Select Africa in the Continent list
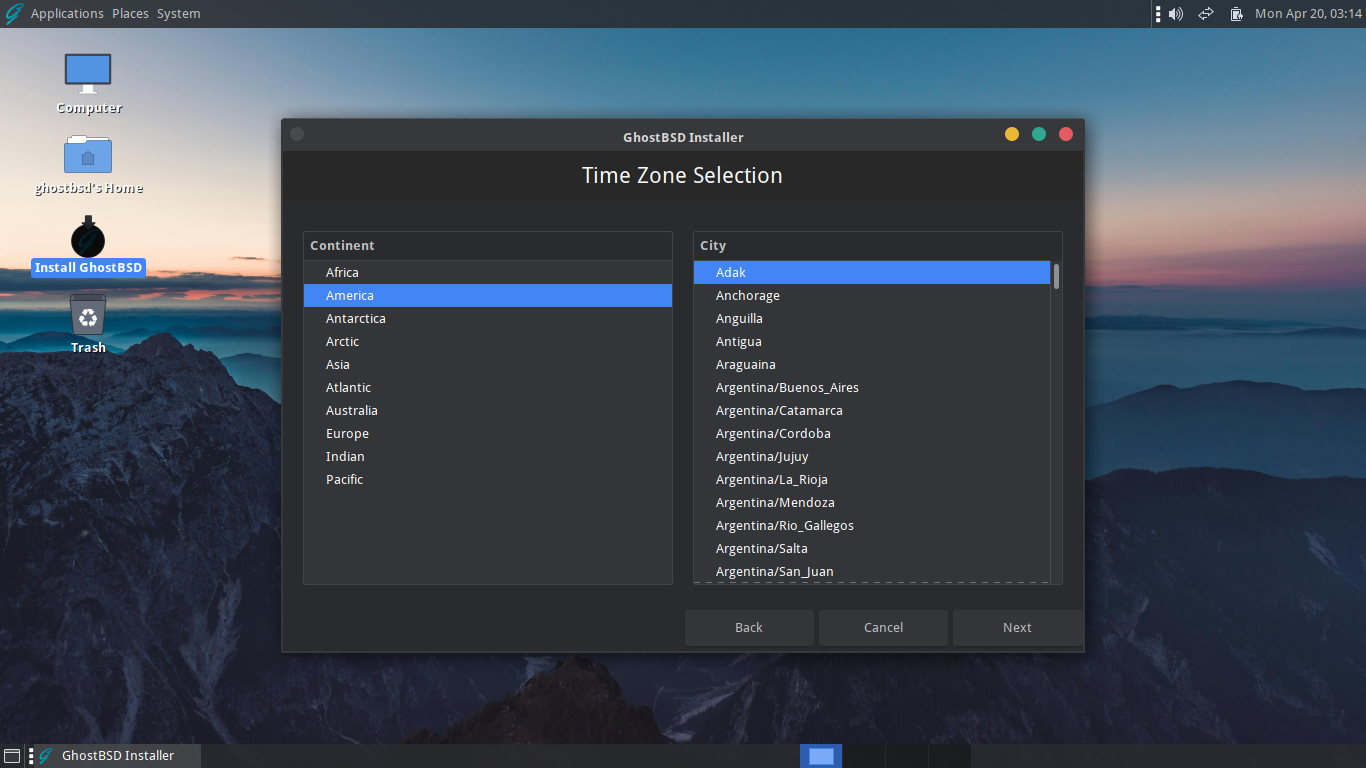Screen dimensions: 1366x768 [x=488, y=273]
